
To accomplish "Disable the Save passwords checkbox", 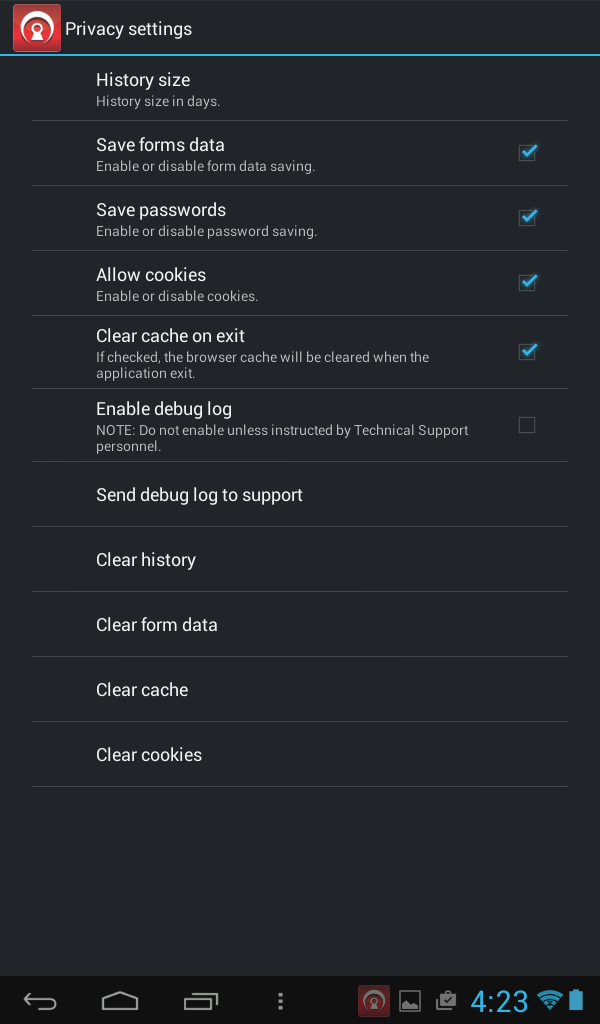I will tap(527, 218).
